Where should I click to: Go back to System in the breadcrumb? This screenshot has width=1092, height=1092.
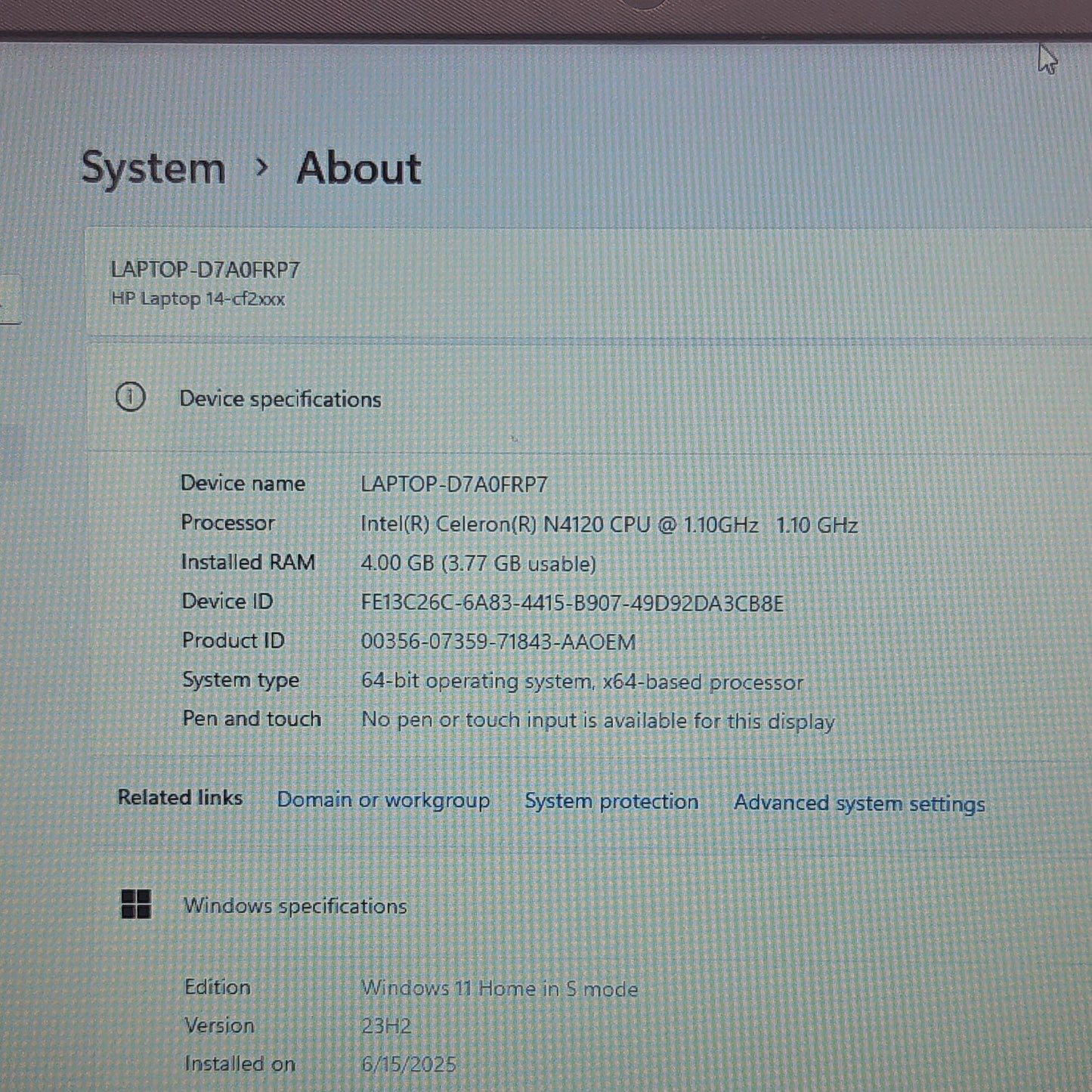click(x=153, y=168)
